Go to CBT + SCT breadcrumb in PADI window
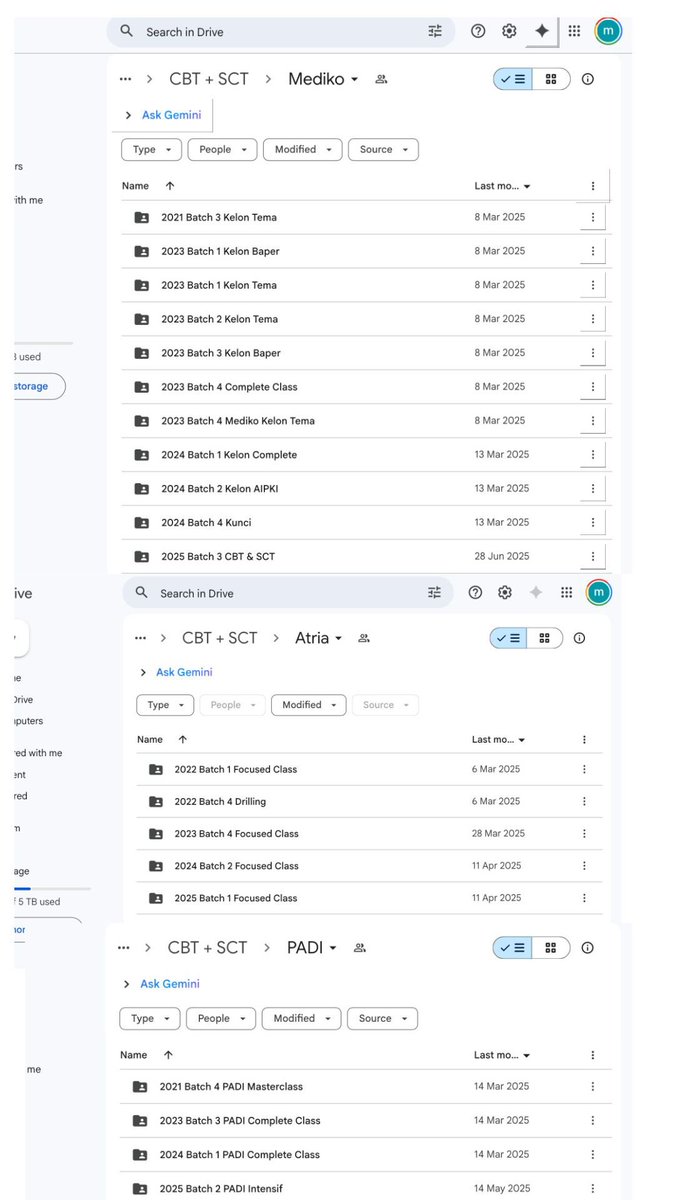Viewport: 675px width, 1200px height. pos(207,948)
